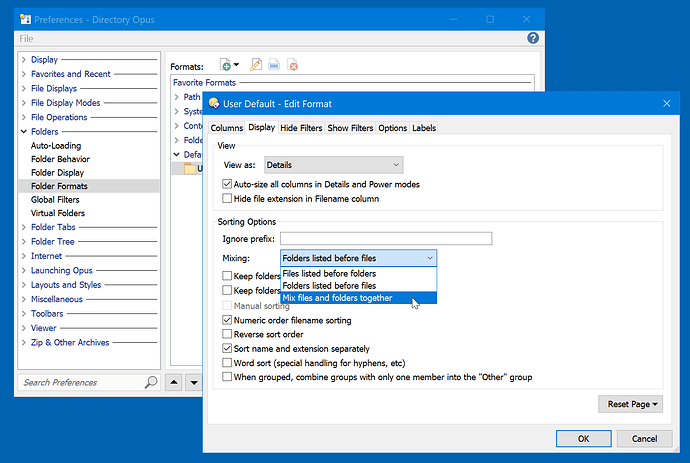Image resolution: width=690 pixels, height=463 pixels.
Task: Expand Favorites and Recent category
Action: 24,74
